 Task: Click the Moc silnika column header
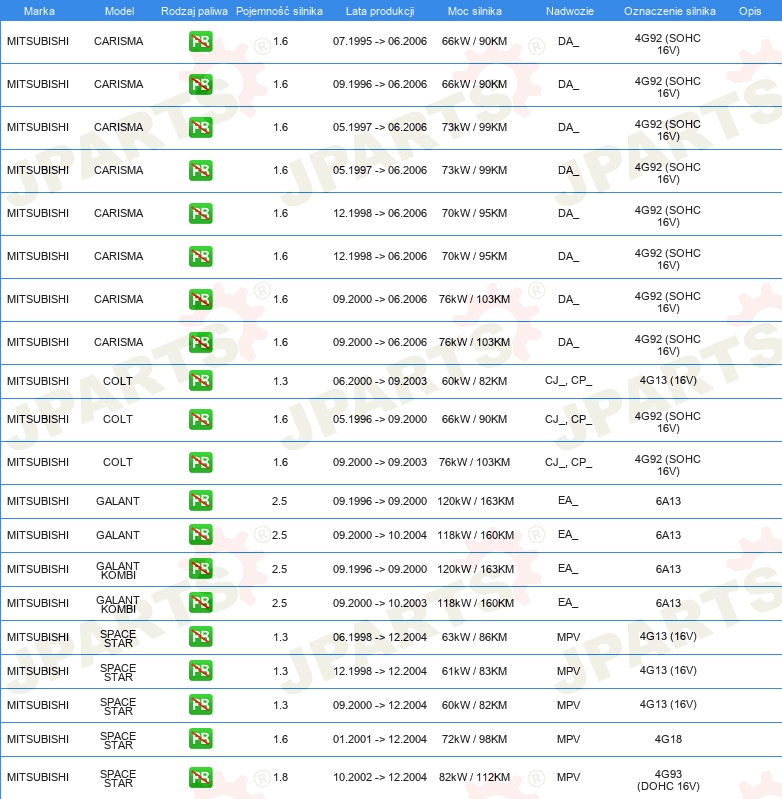pyautogui.click(x=474, y=11)
